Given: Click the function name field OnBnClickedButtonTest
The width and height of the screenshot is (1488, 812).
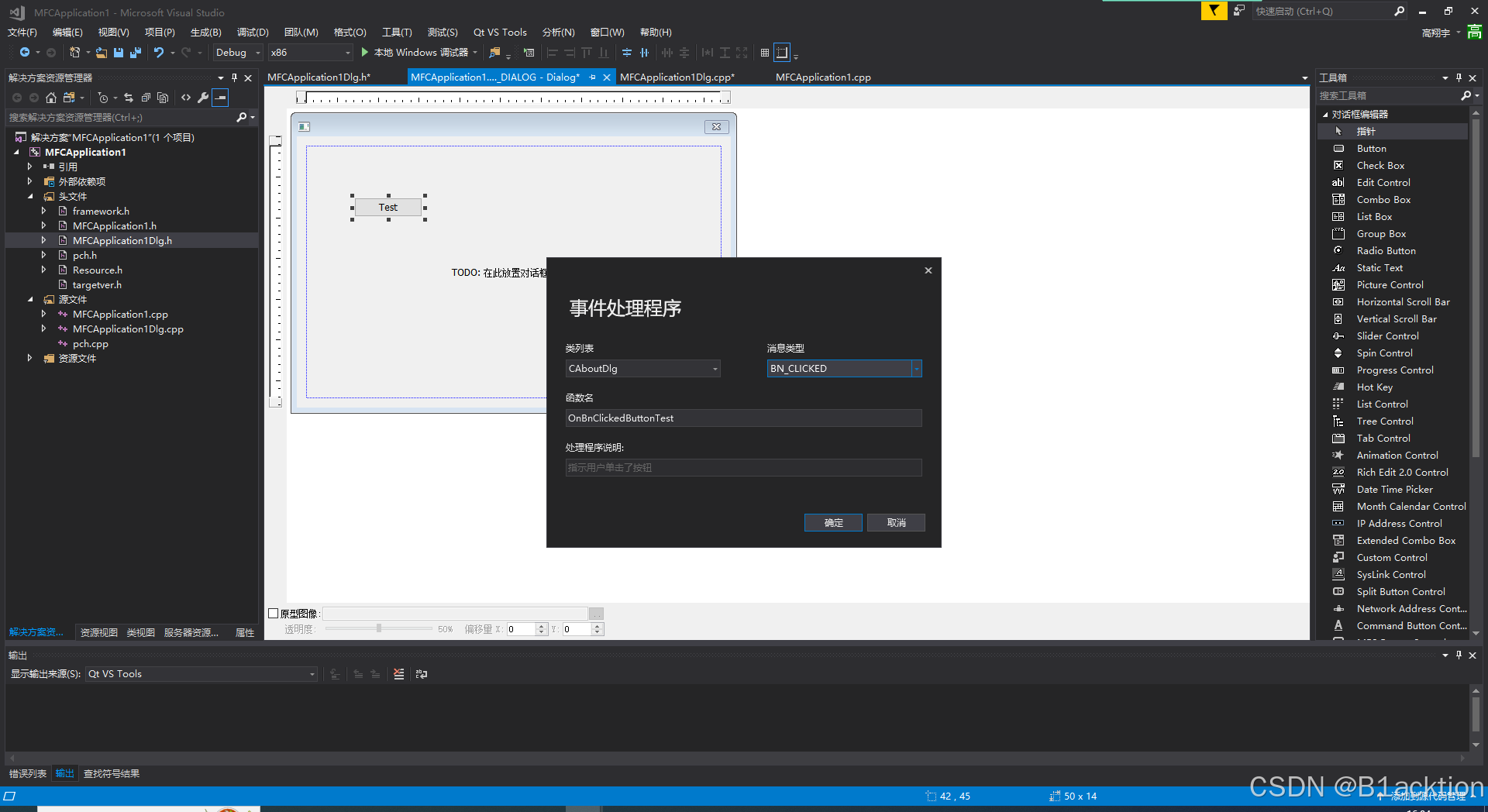Looking at the screenshot, I should coord(743,418).
